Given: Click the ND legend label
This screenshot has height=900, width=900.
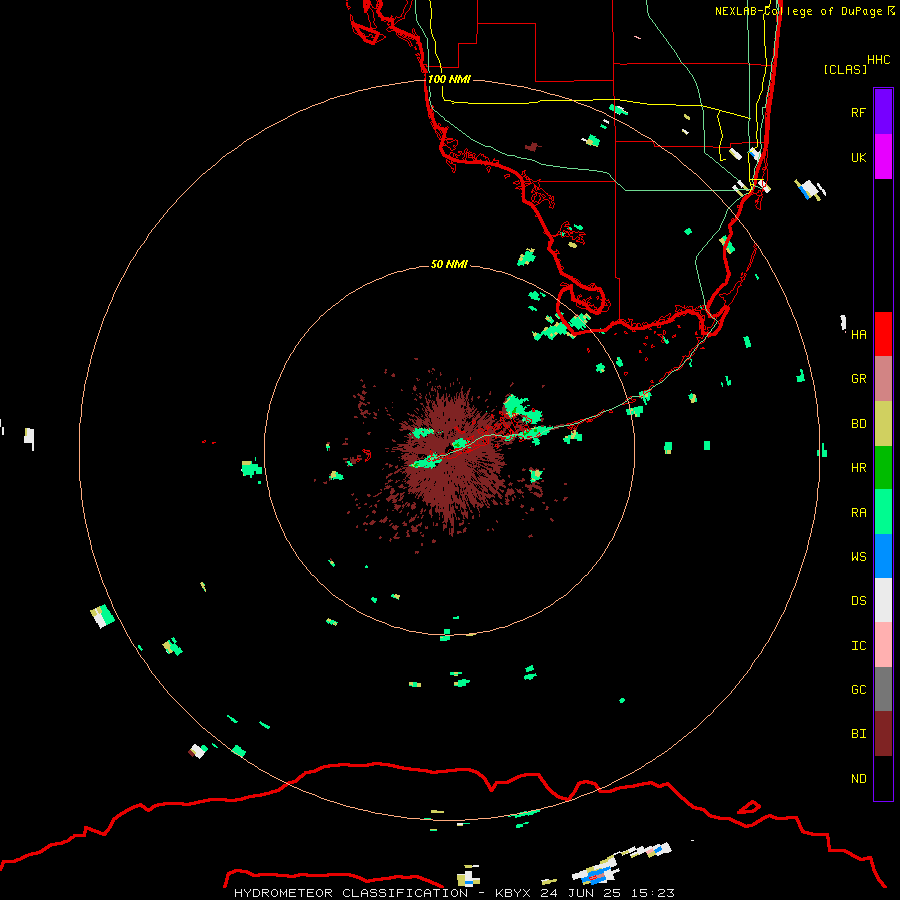Looking at the screenshot, I should click(x=858, y=778).
